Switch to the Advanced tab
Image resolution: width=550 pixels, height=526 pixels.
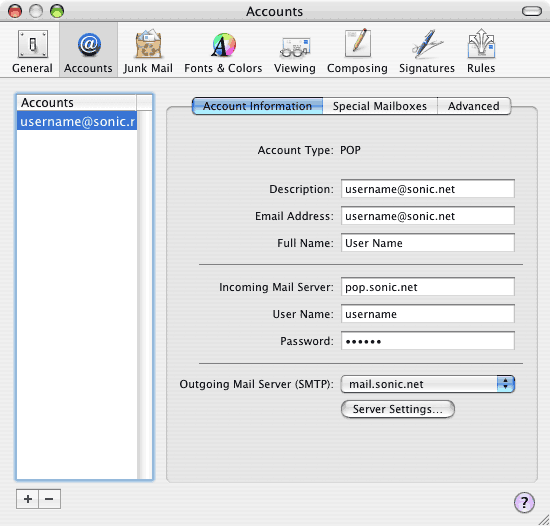[474, 106]
